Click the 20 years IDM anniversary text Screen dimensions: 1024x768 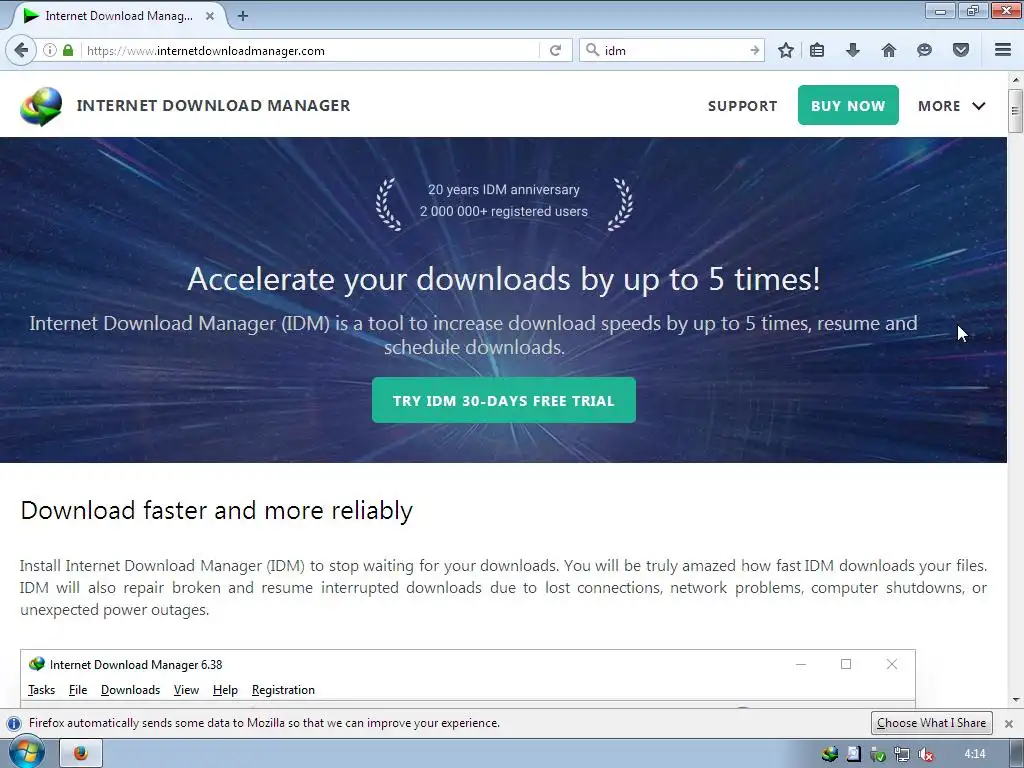[504, 189]
